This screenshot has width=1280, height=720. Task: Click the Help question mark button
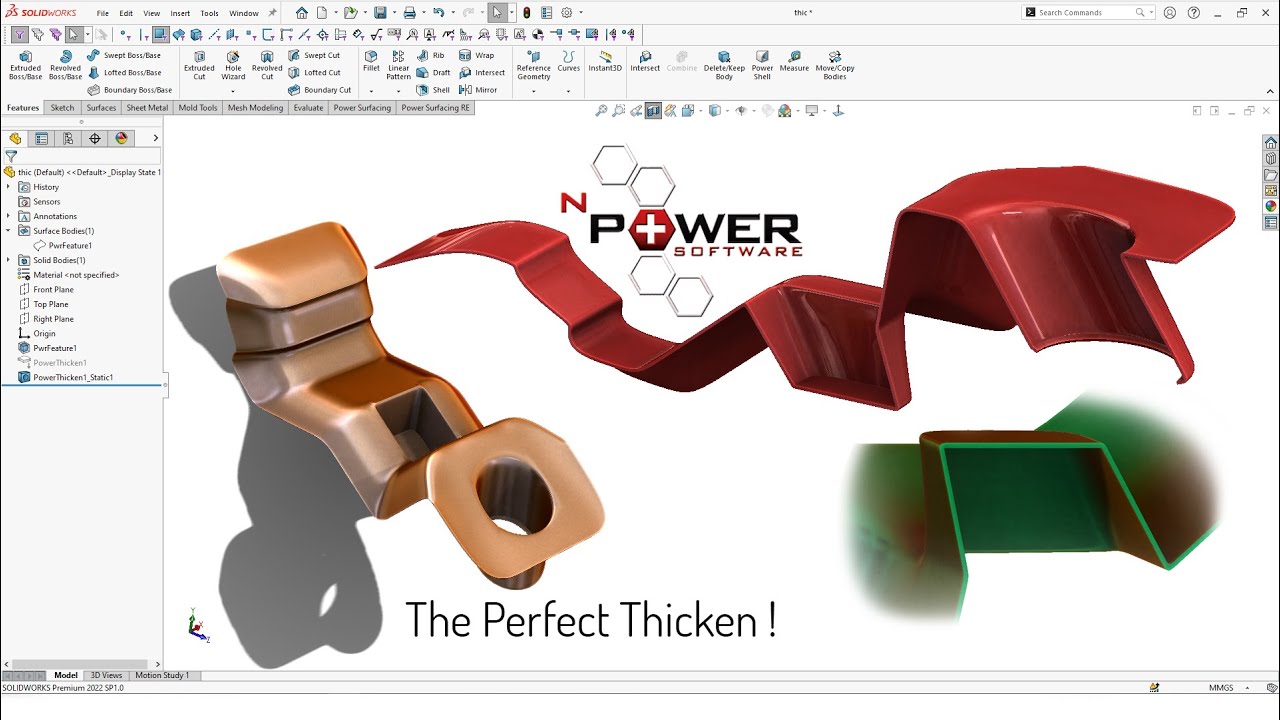pyautogui.click(x=1193, y=13)
